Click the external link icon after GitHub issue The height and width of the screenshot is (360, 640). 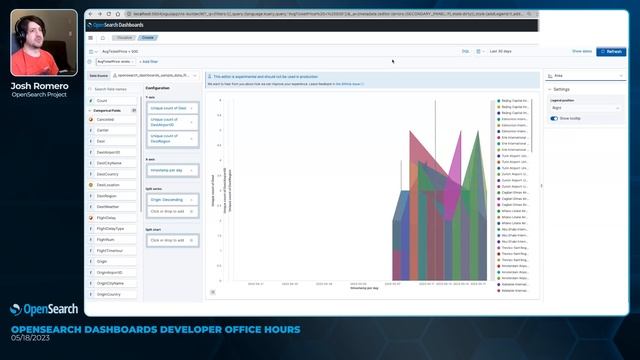[362, 84]
